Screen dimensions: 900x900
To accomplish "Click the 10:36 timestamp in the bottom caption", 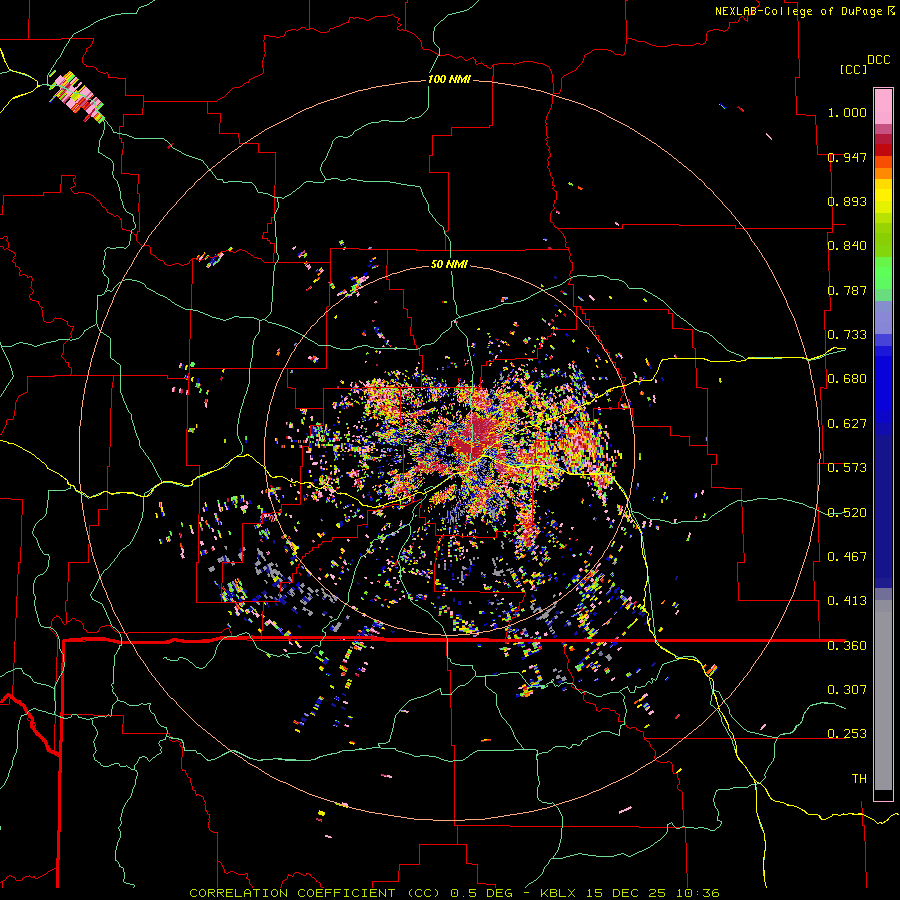I will pos(697,893).
